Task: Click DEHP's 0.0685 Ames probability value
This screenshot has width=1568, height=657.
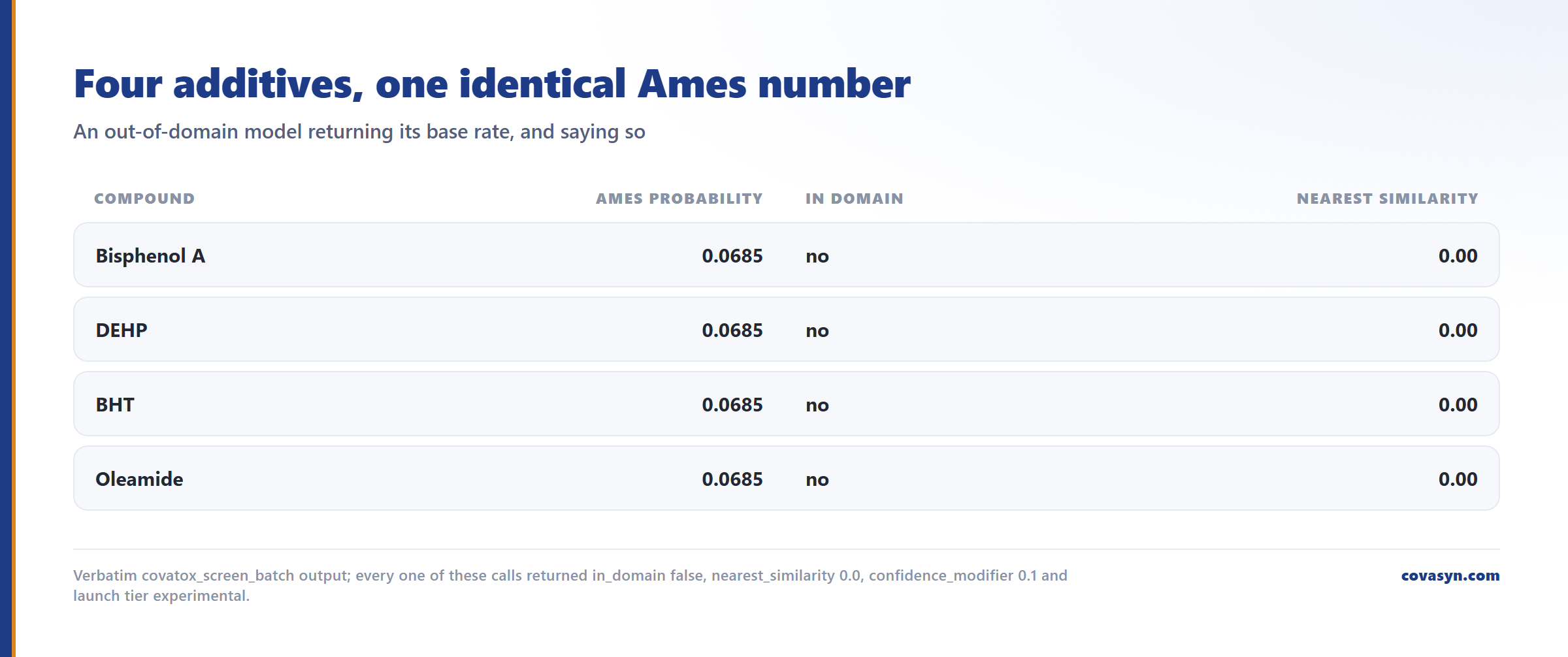Action: click(732, 330)
